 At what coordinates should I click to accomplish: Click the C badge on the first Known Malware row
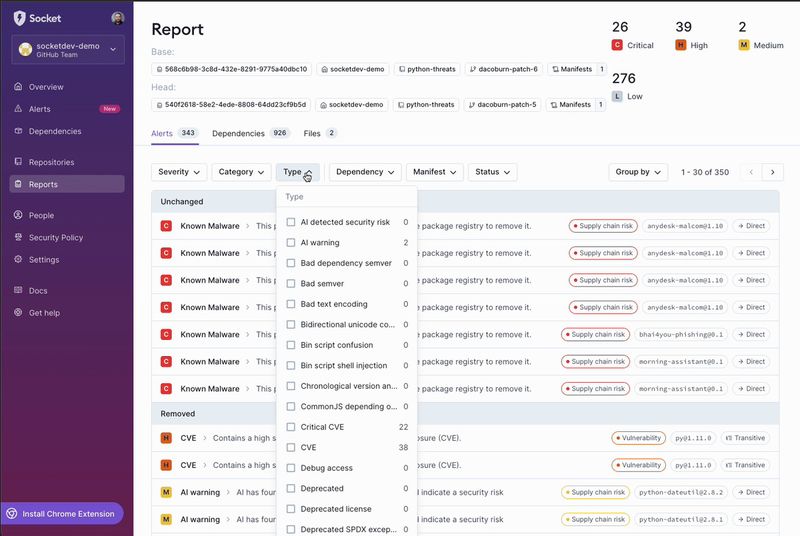166,226
